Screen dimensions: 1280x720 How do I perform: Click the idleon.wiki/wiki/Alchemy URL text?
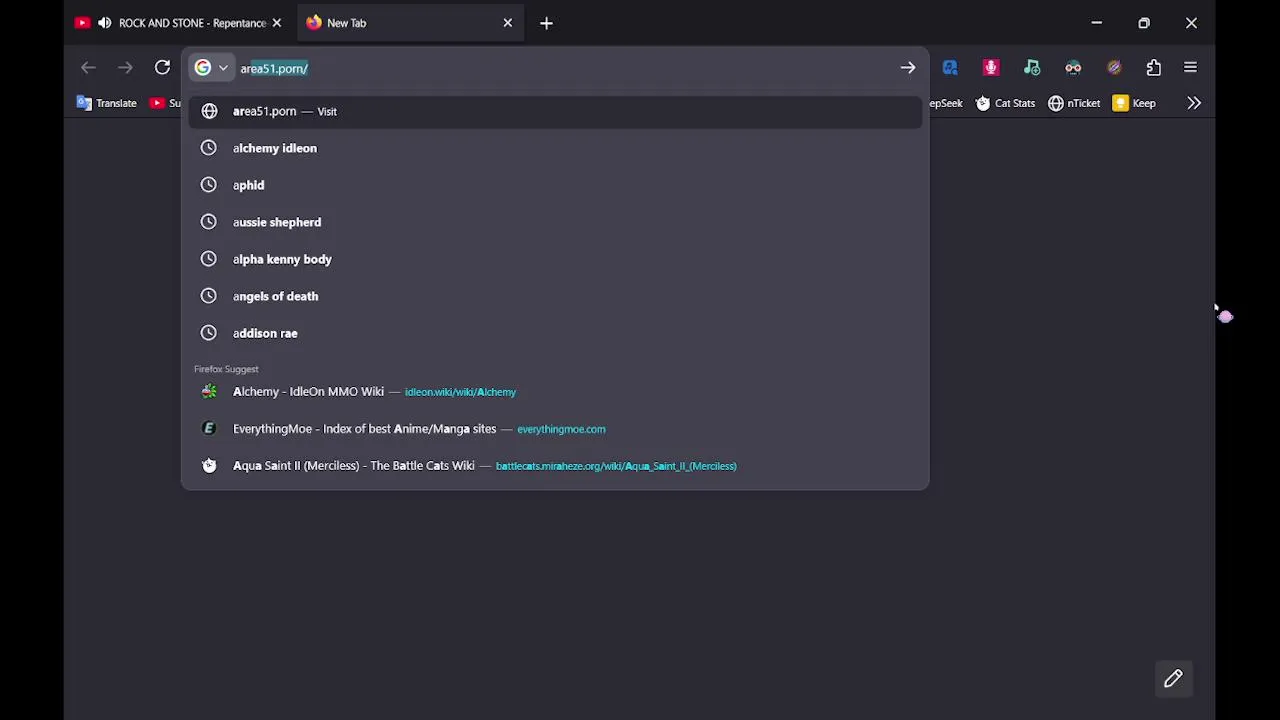(x=460, y=392)
